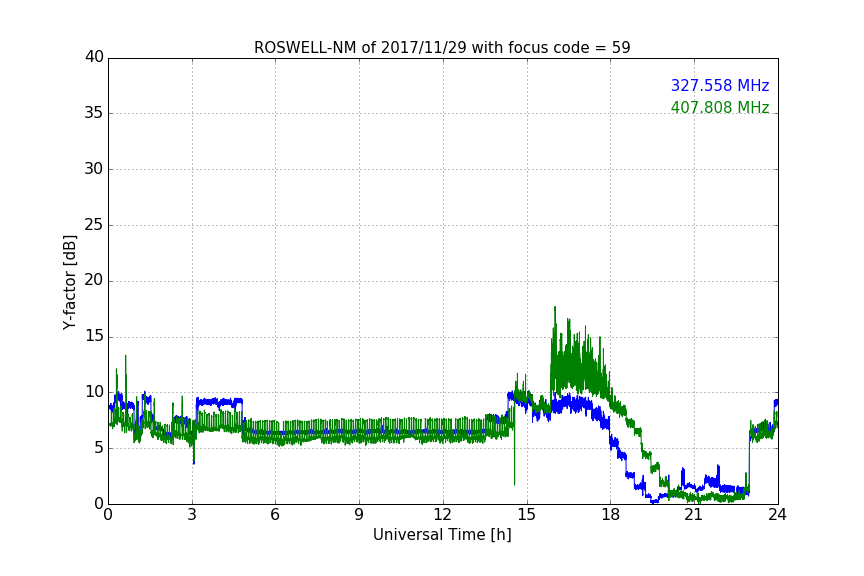This screenshot has width=864, height=576.
Task: Click the y-axis tick label 40
Action: [x=94, y=57]
